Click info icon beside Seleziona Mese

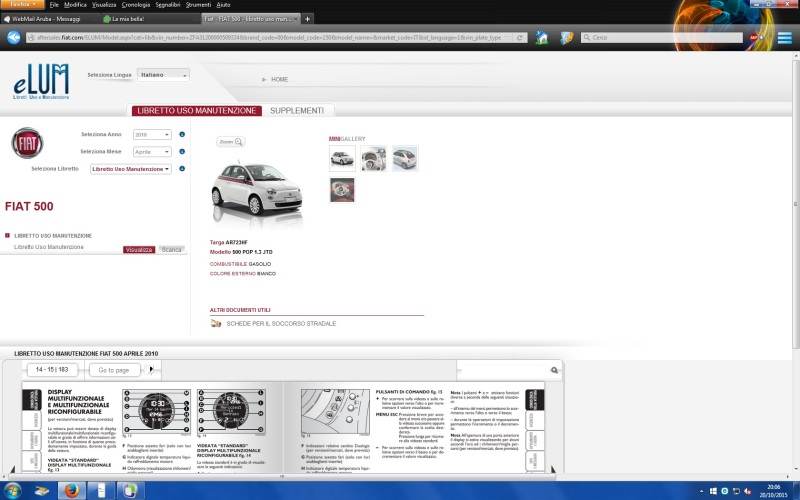pos(182,152)
